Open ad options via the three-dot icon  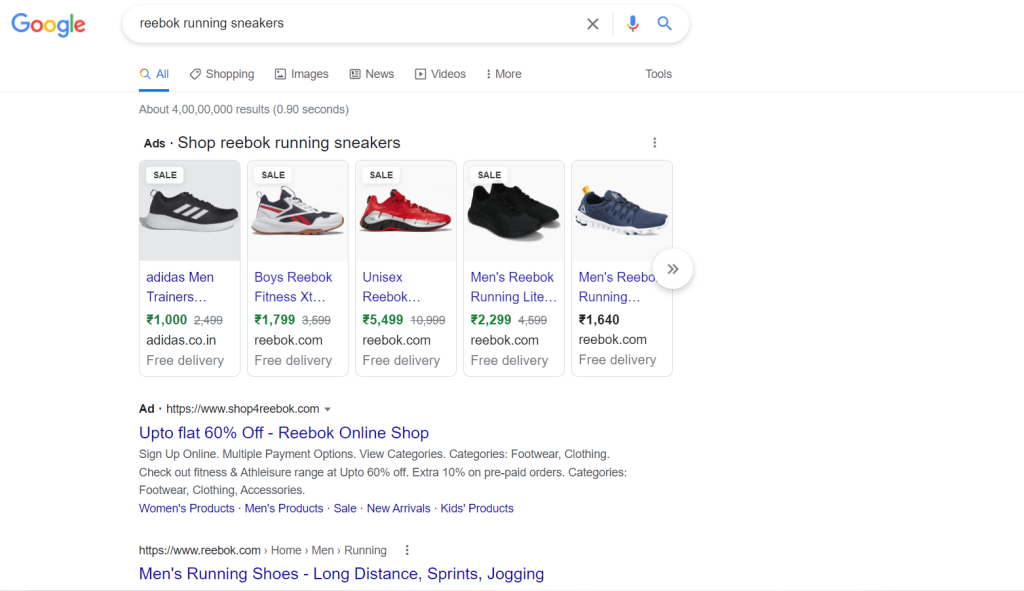pos(655,142)
